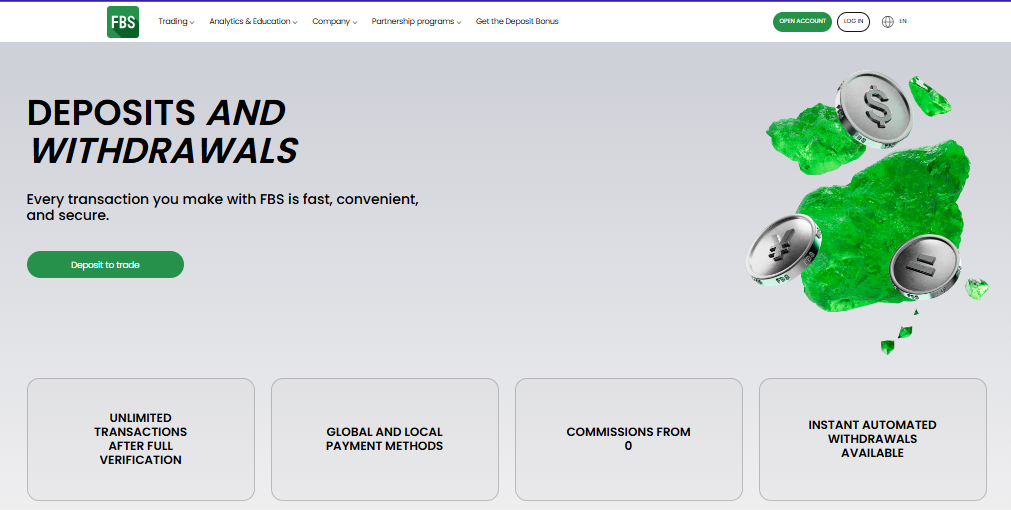
Task: Click the Open Account button
Action: coord(802,21)
